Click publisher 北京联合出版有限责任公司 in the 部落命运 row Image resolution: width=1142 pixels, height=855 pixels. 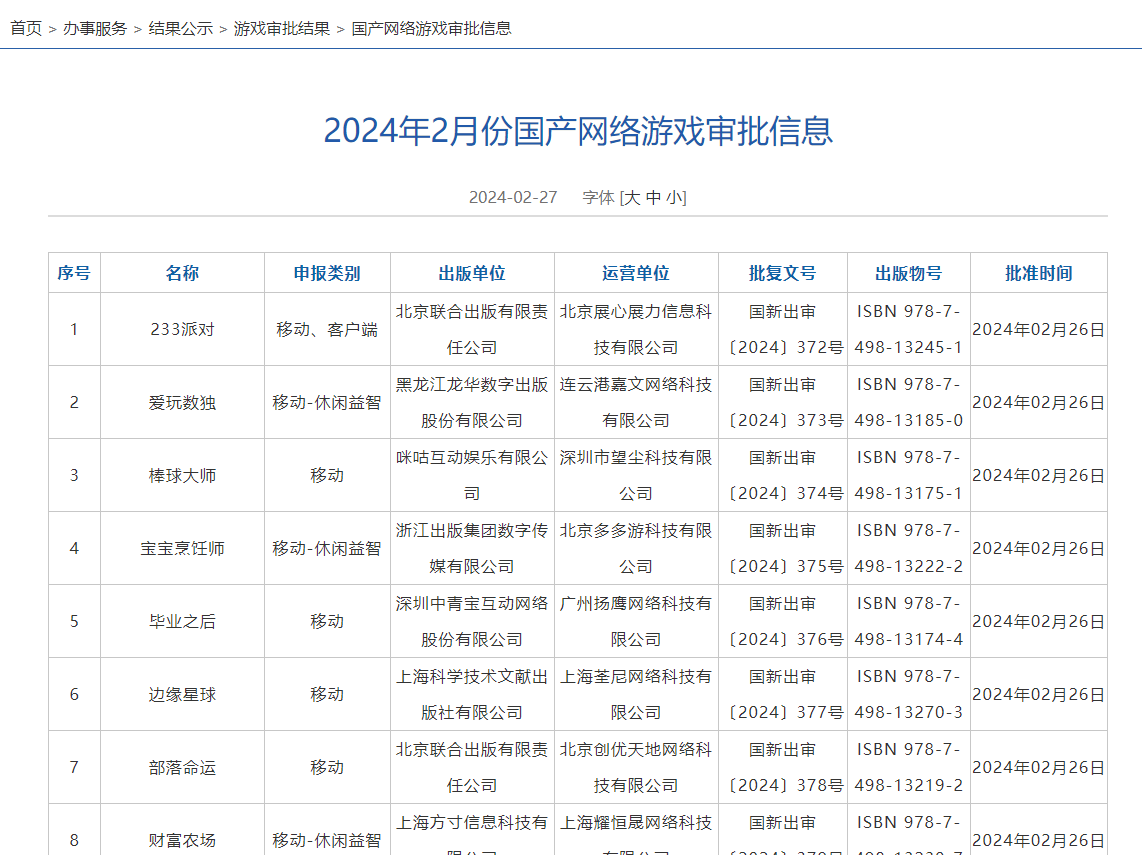(x=472, y=768)
